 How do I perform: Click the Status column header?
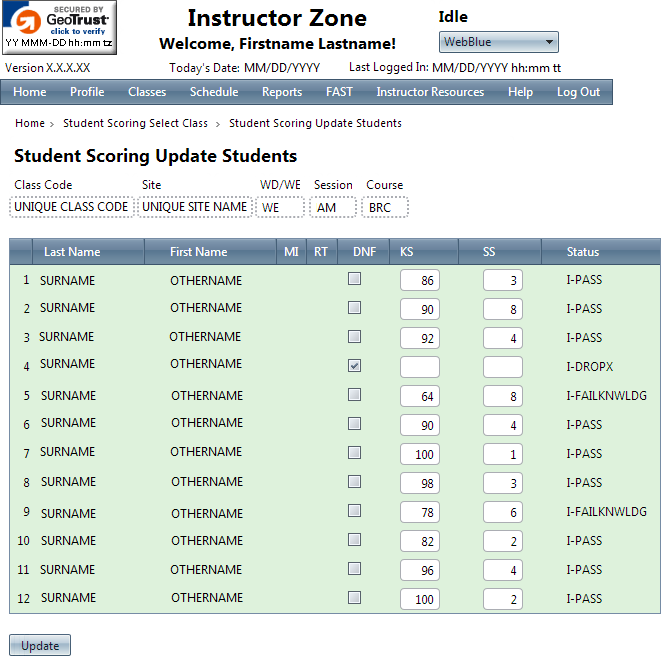601,252
